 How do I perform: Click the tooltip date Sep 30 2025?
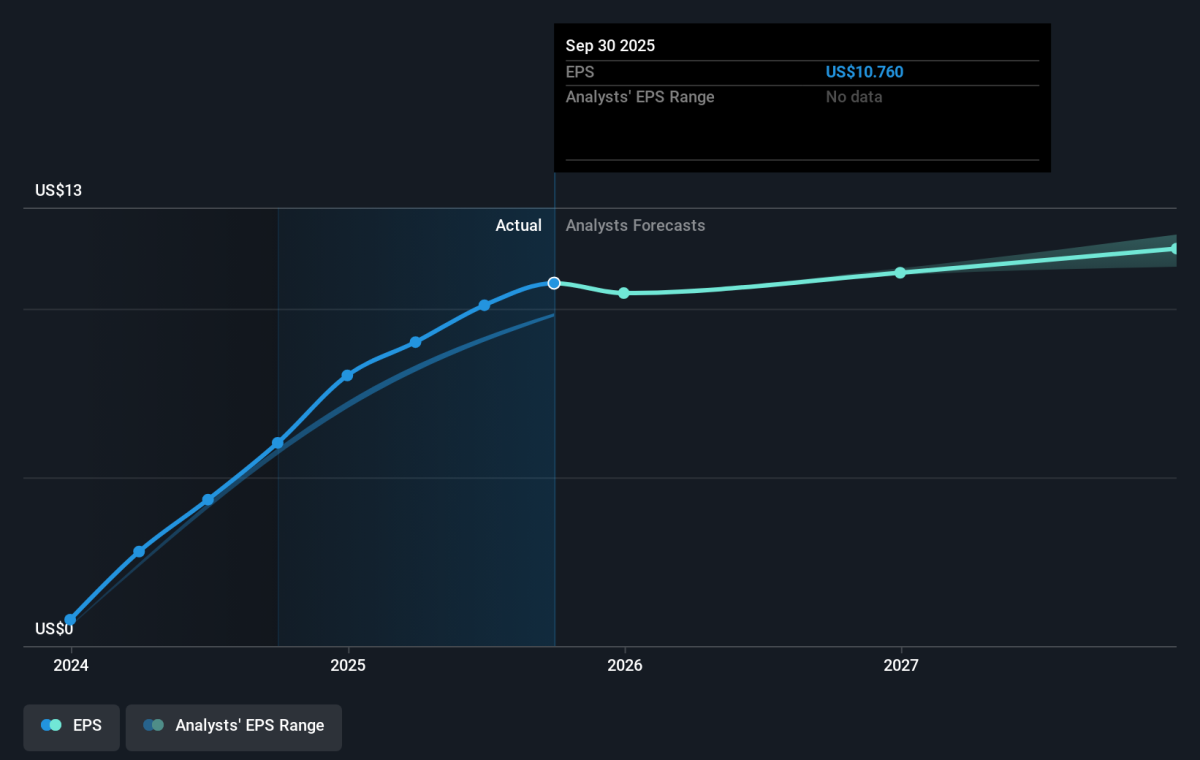click(611, 46)
